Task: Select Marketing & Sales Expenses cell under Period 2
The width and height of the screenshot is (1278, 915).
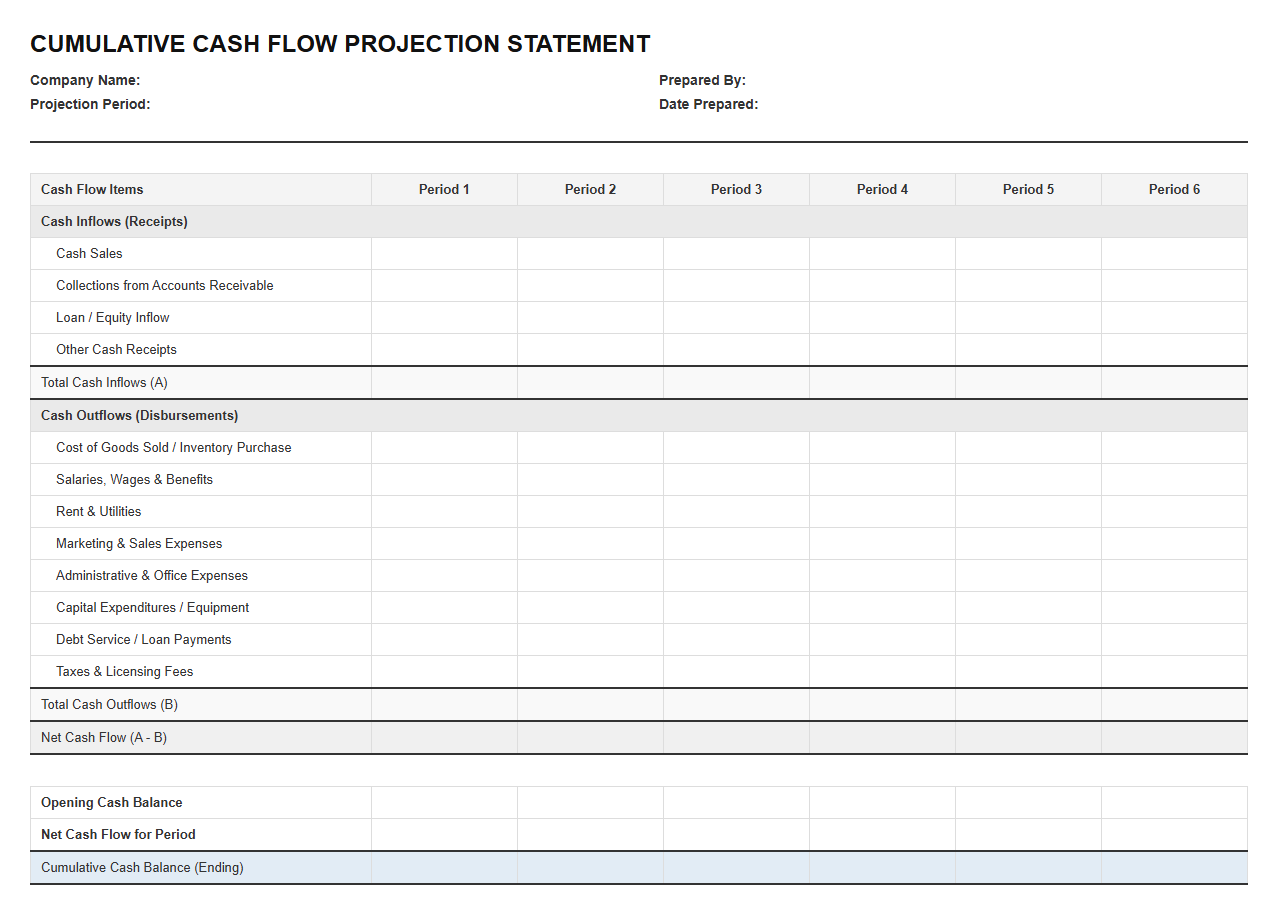Action: click(590, 543)
